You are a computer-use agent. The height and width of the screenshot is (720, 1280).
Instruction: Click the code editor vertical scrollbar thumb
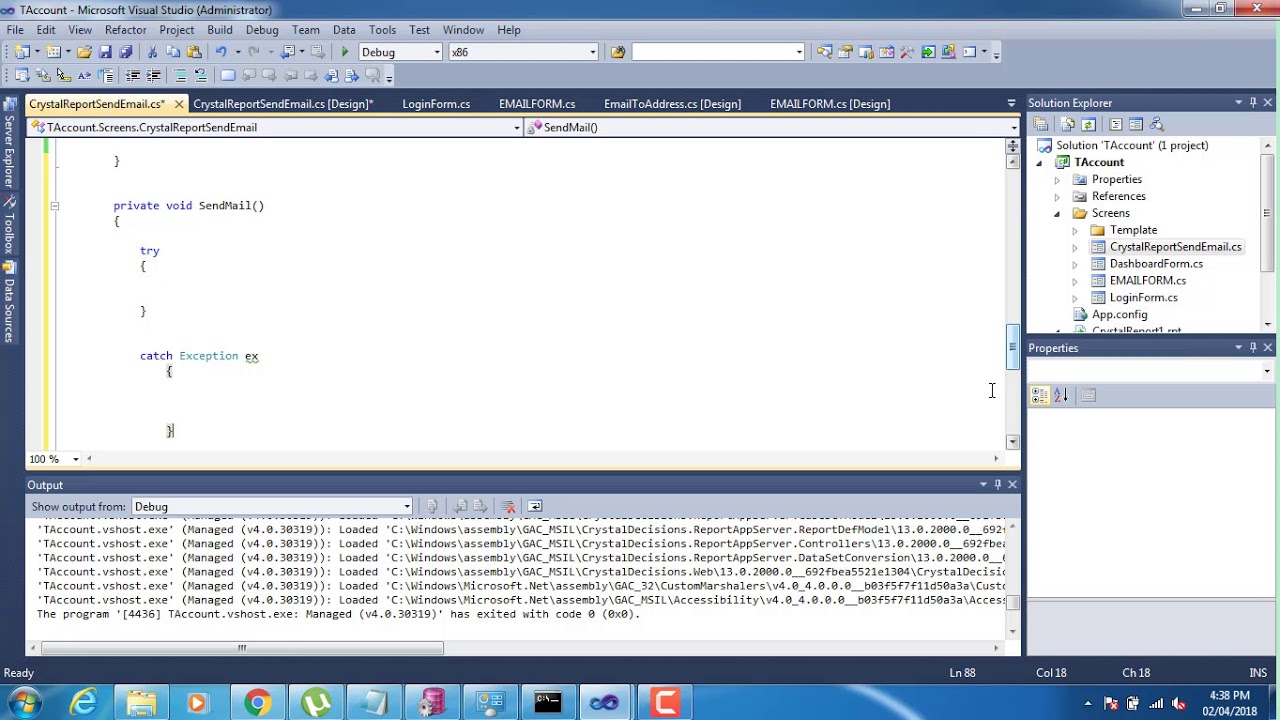pos(1012,348)
